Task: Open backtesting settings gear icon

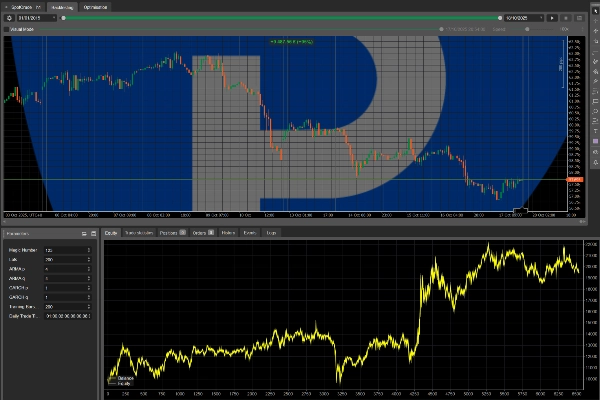Action: [8, 18]
